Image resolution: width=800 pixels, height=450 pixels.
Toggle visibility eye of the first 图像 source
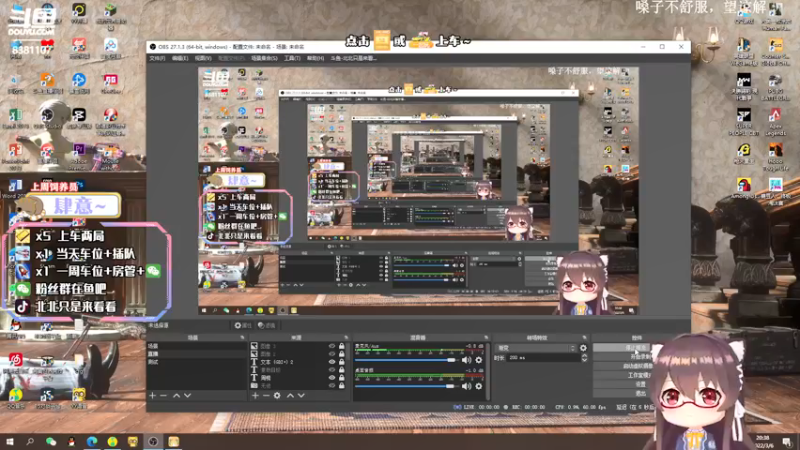(x=332, y=346)
